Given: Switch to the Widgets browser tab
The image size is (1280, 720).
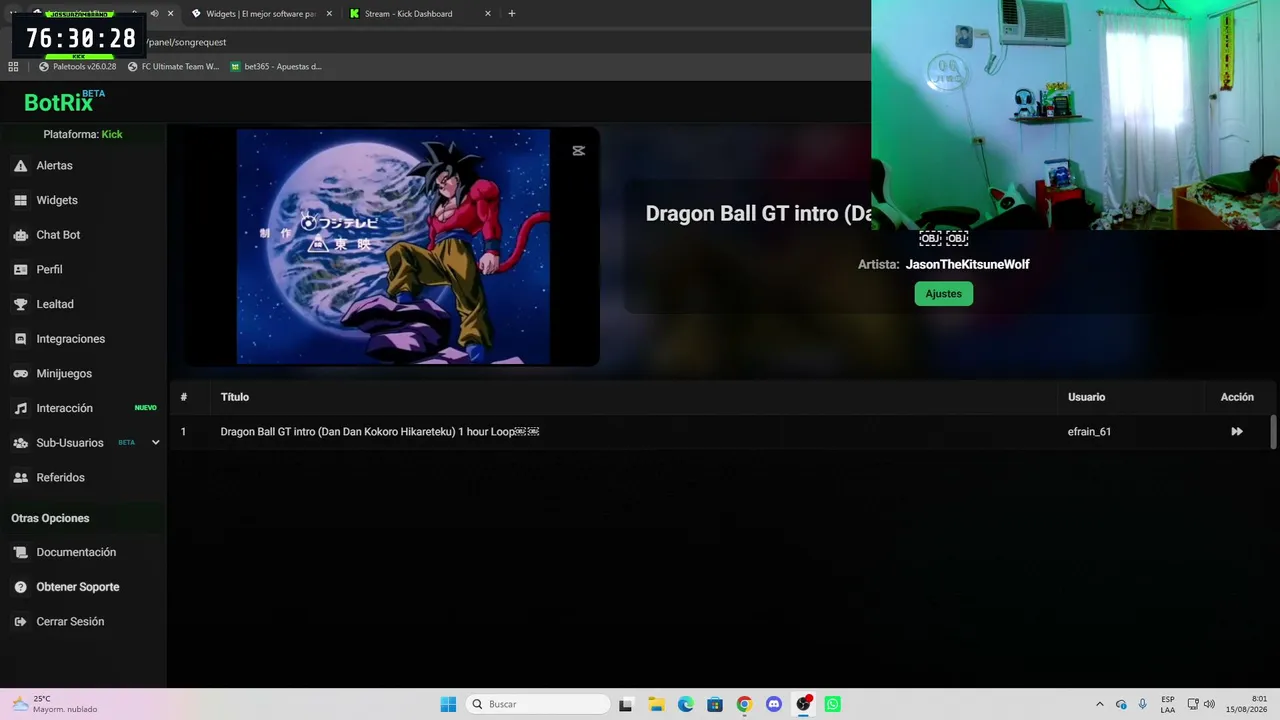Looking at the screenshot, I should pos(260,14).
